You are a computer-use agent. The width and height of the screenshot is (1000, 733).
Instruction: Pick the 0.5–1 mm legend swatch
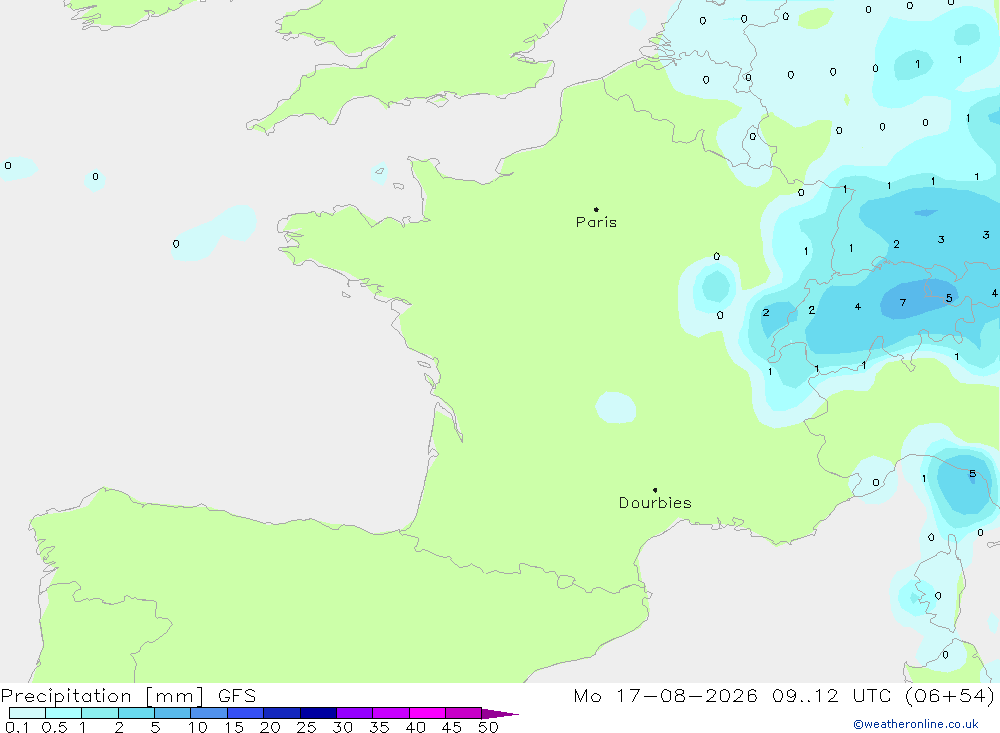[x=64, y=713]
